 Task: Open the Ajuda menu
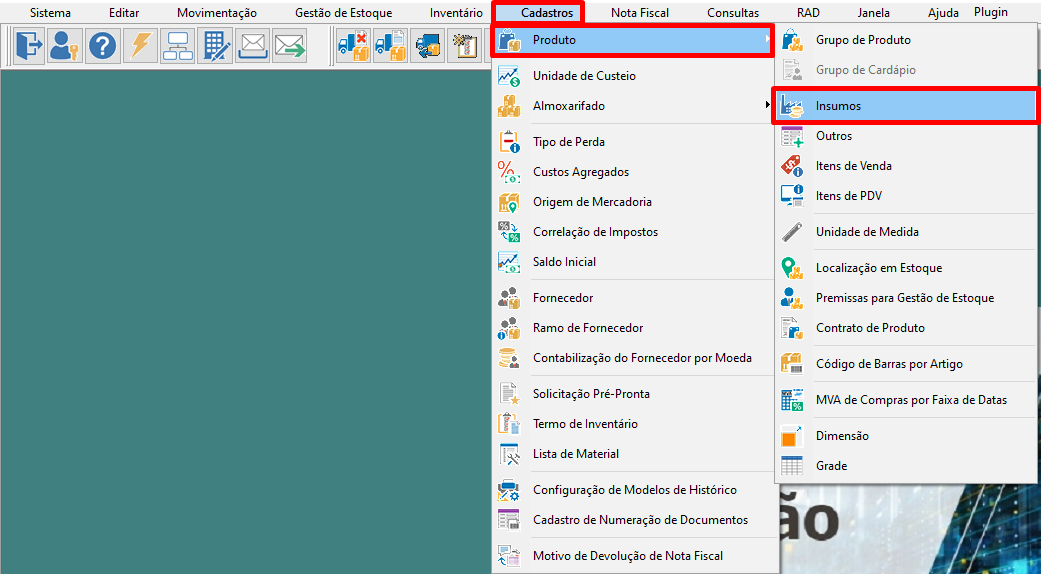click(944, 13)
